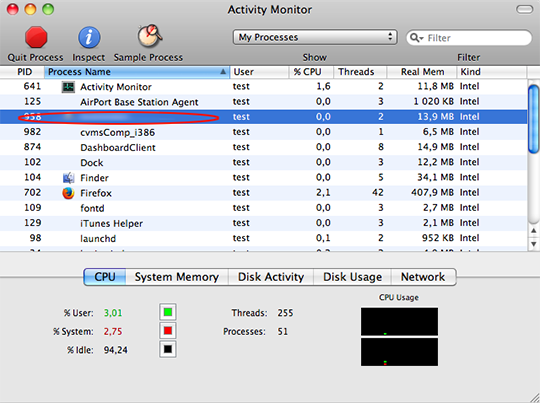The width and height of the screenshot is (540, 403).
Task: Click the black % Idle color swatch
Action: coord(168,349)
